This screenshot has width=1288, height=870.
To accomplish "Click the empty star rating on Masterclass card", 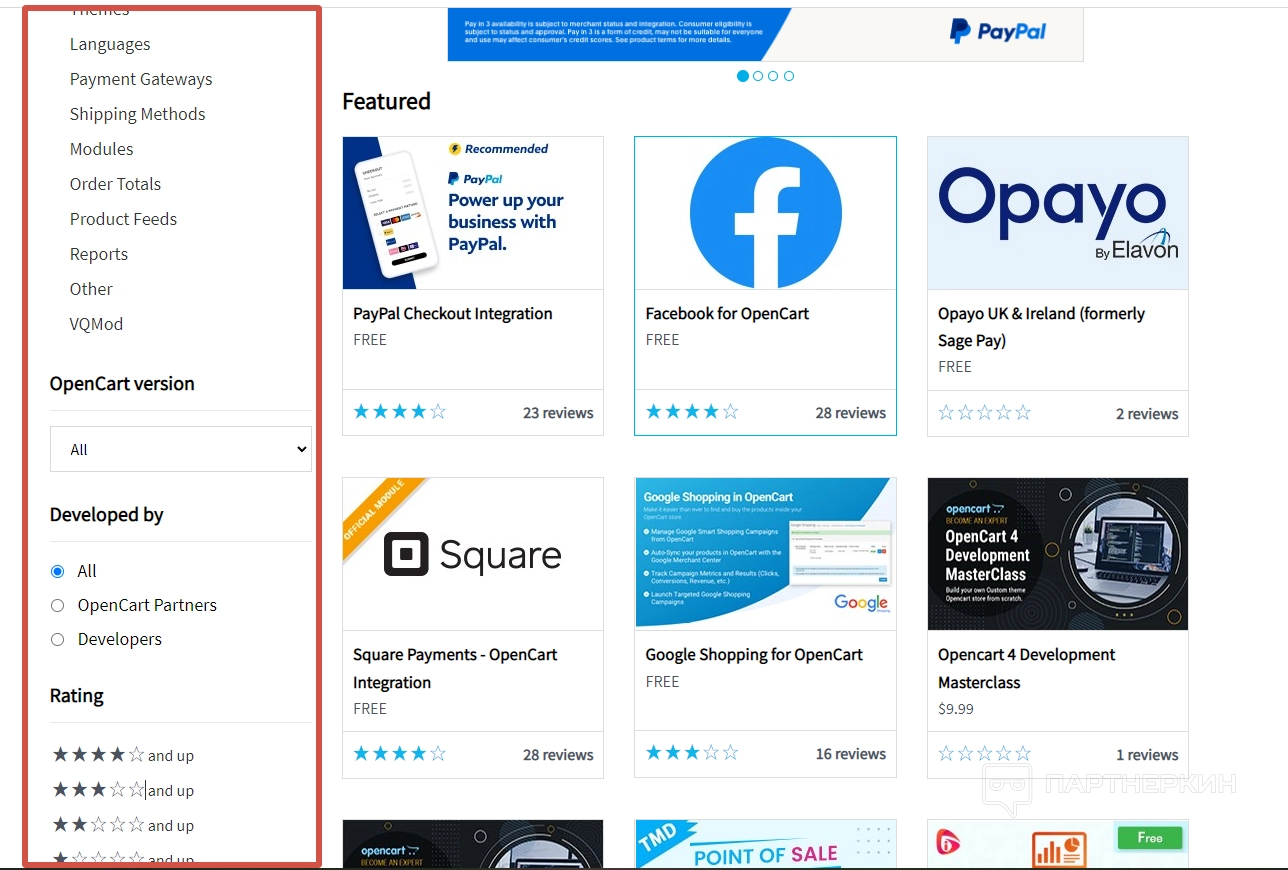I will click(985, 754).
